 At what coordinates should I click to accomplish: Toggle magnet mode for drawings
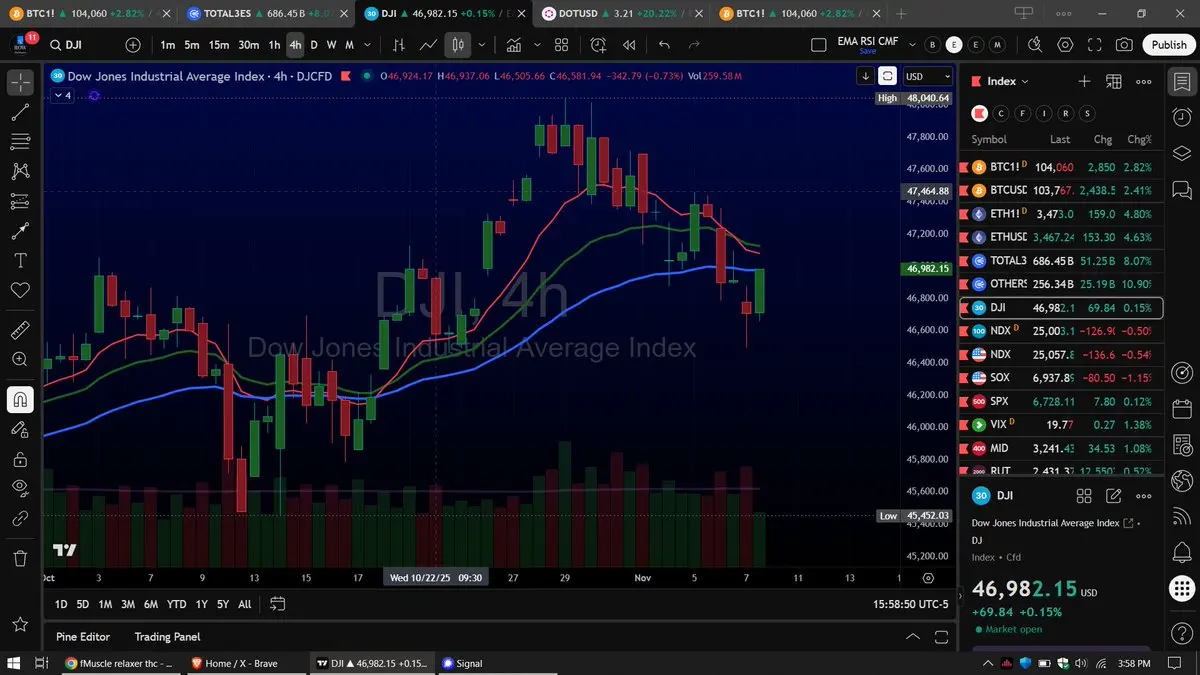[20, 400]
